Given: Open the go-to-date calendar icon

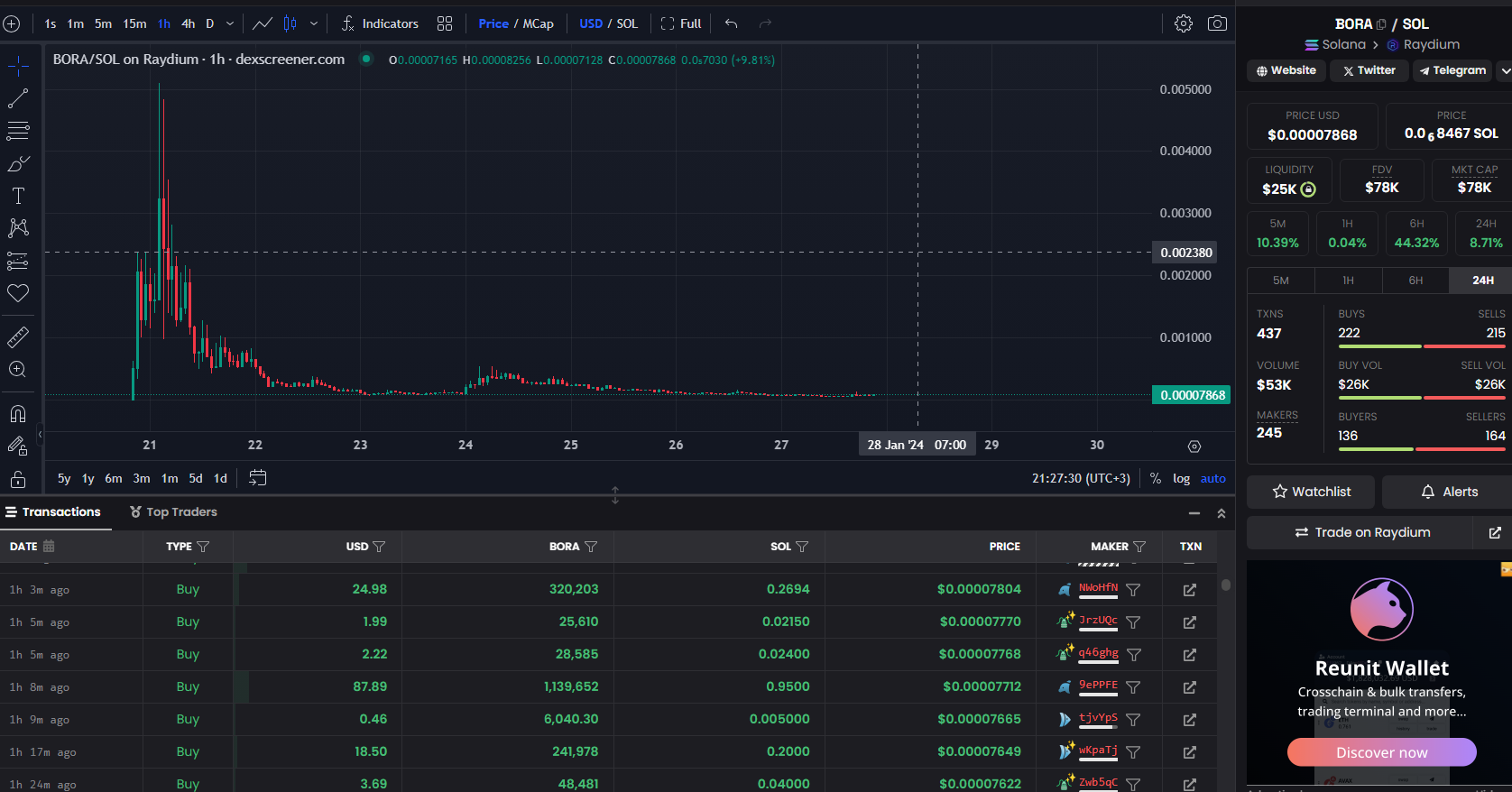Looking at the screenshot, I should [258, 478].
